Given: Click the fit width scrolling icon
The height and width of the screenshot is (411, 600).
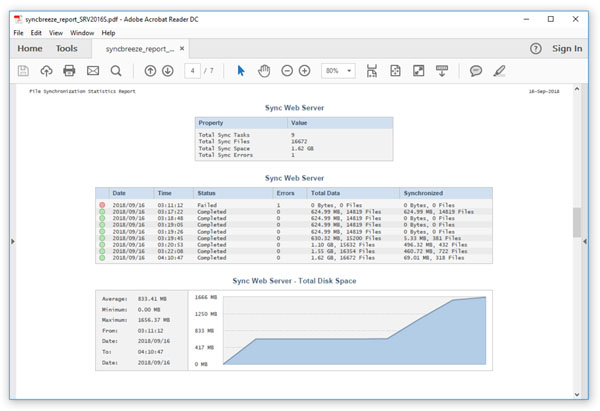Looking at the screenshot, I should pyautogui.click(x=372, y=71).
